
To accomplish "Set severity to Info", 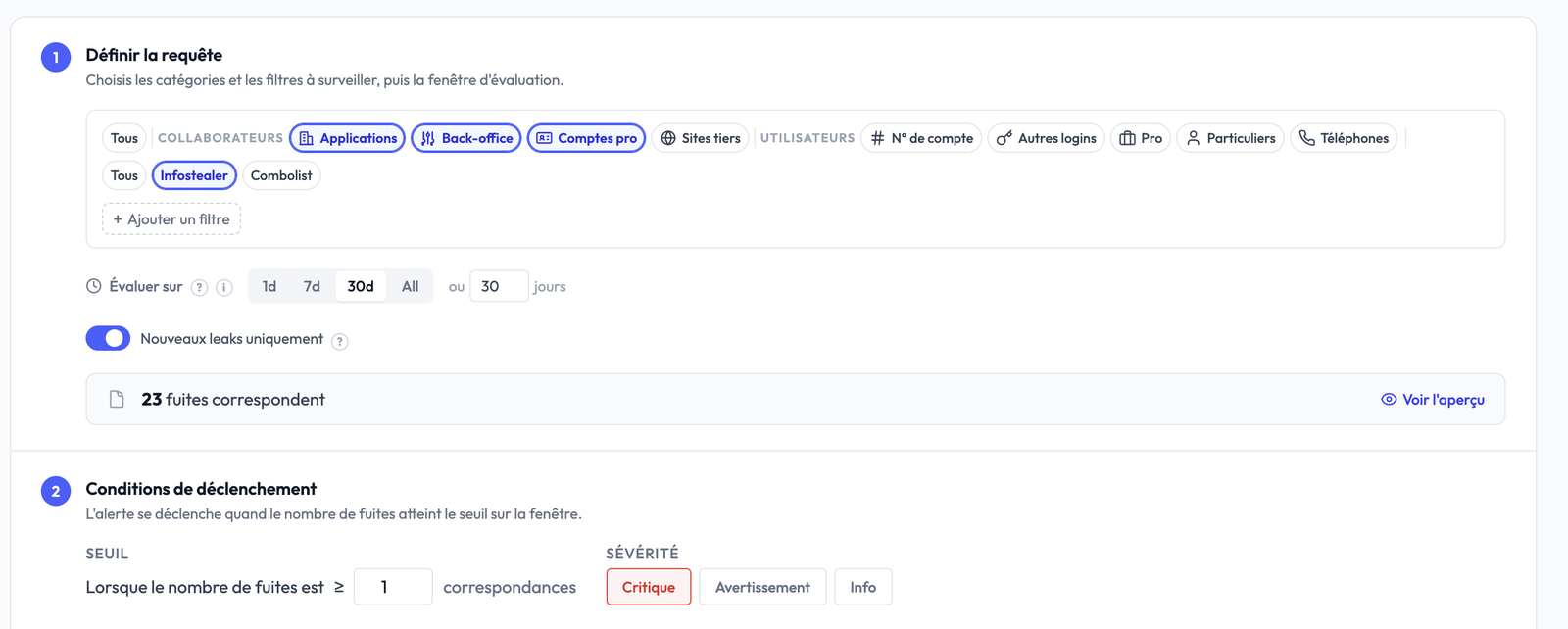I will pyautogui.click(x=863, y=587).
